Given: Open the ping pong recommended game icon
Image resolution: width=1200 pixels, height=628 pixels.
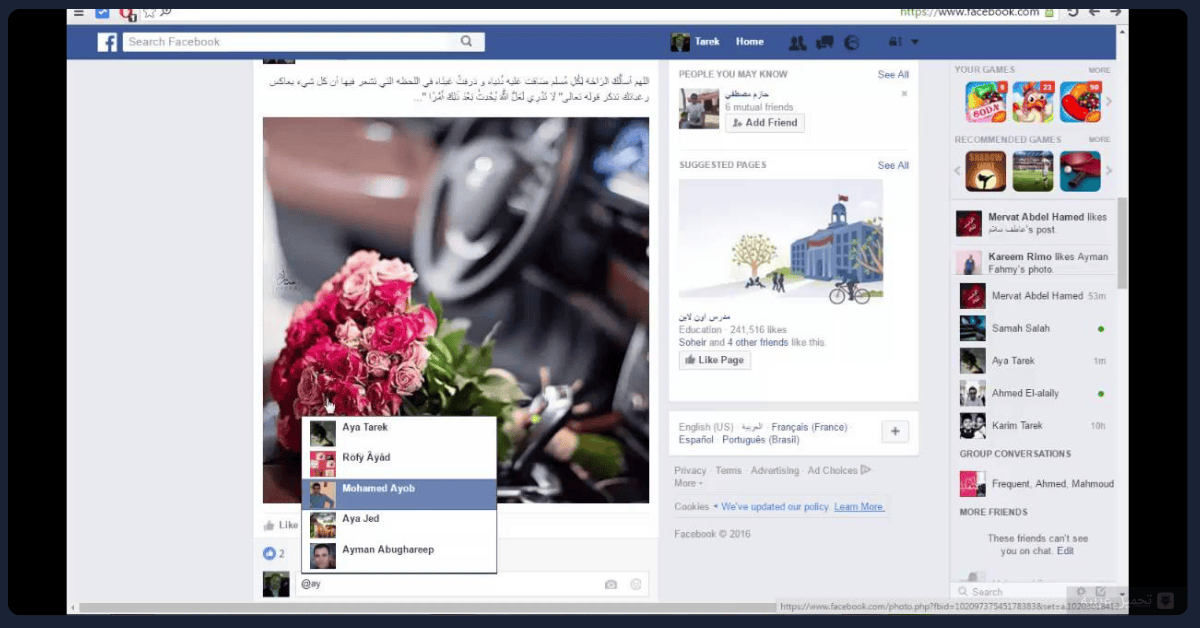Looking at the screenshot, I should [x=1081, y=171].
